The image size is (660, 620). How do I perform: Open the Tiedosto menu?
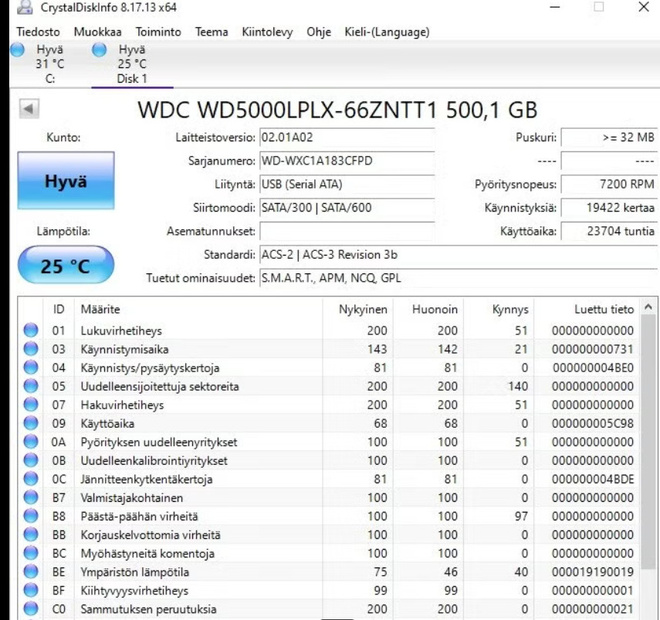[38, 32]
